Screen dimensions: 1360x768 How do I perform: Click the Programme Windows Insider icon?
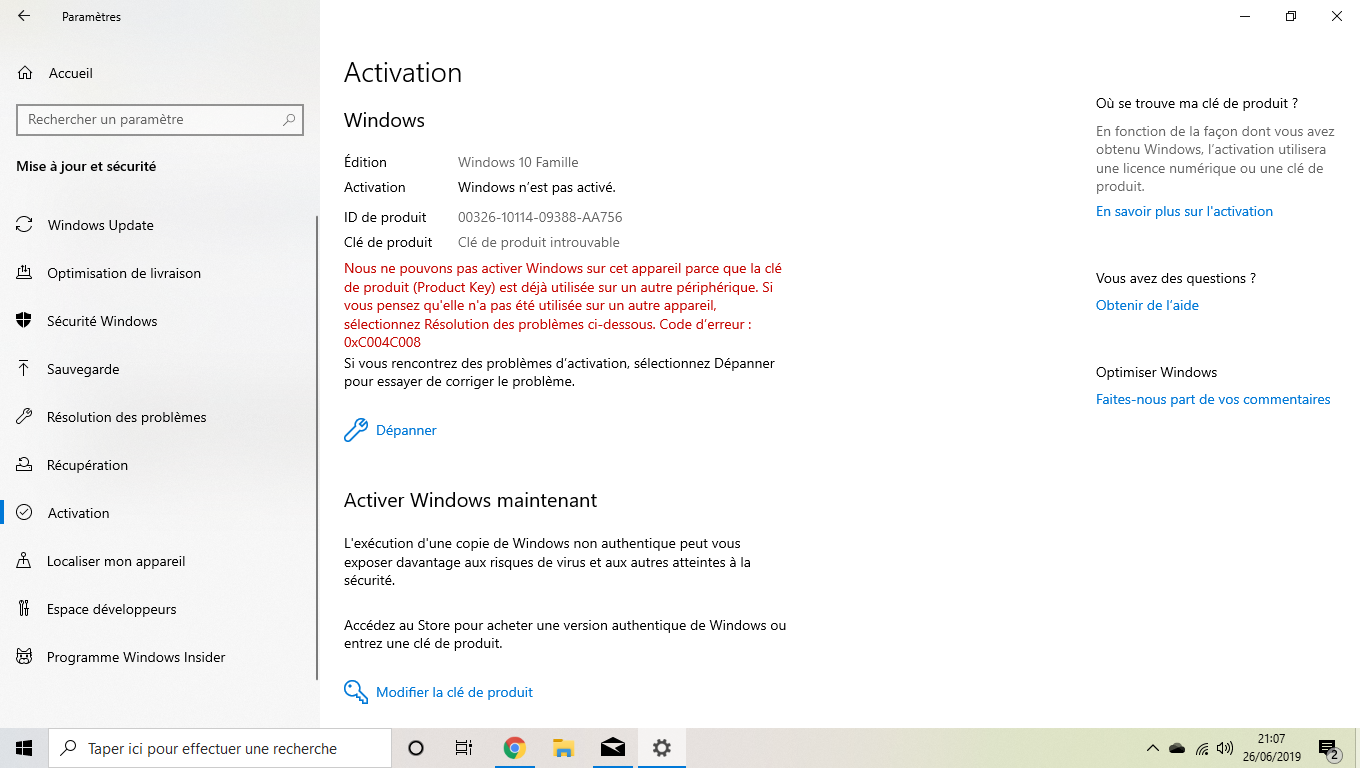(x=24, y=657)
